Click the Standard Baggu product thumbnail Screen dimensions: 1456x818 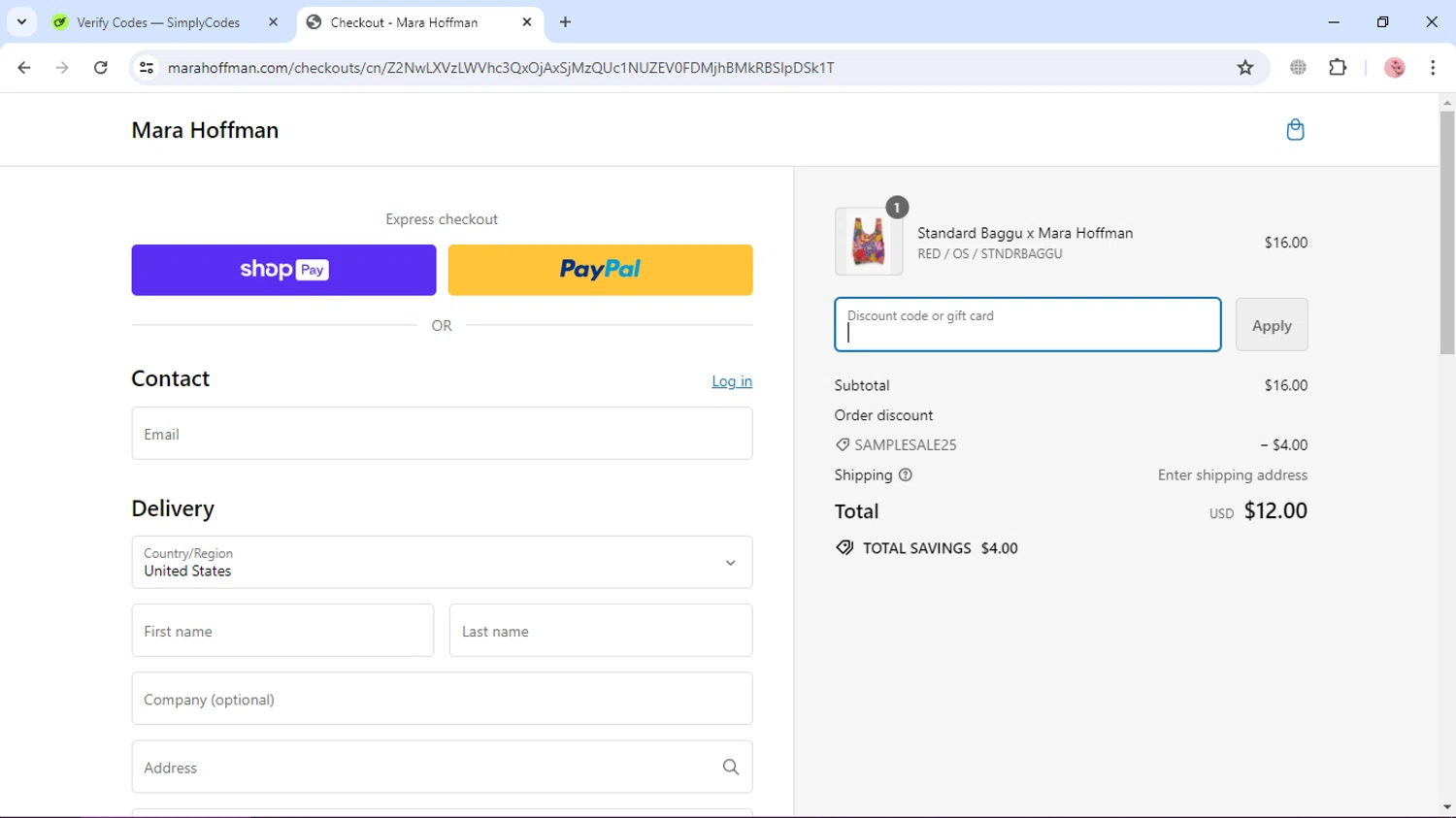click(869, 242)
